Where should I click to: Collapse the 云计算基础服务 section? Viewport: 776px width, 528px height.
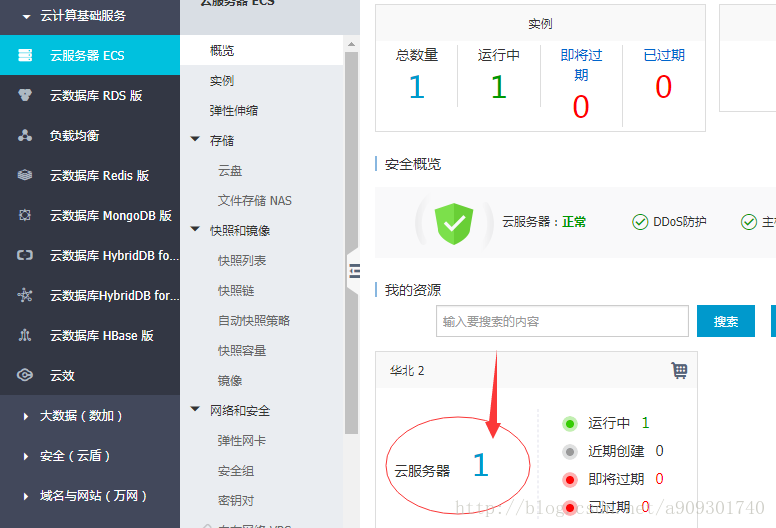tap(27, 16)
